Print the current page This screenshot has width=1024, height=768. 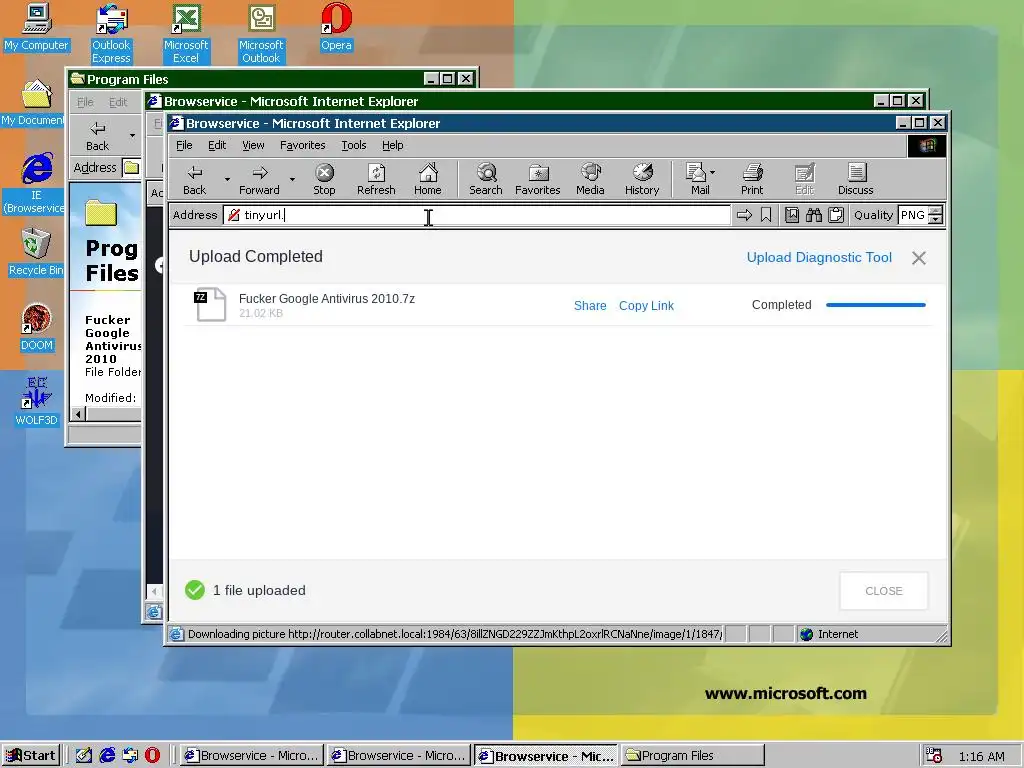(x=752, y=180)
